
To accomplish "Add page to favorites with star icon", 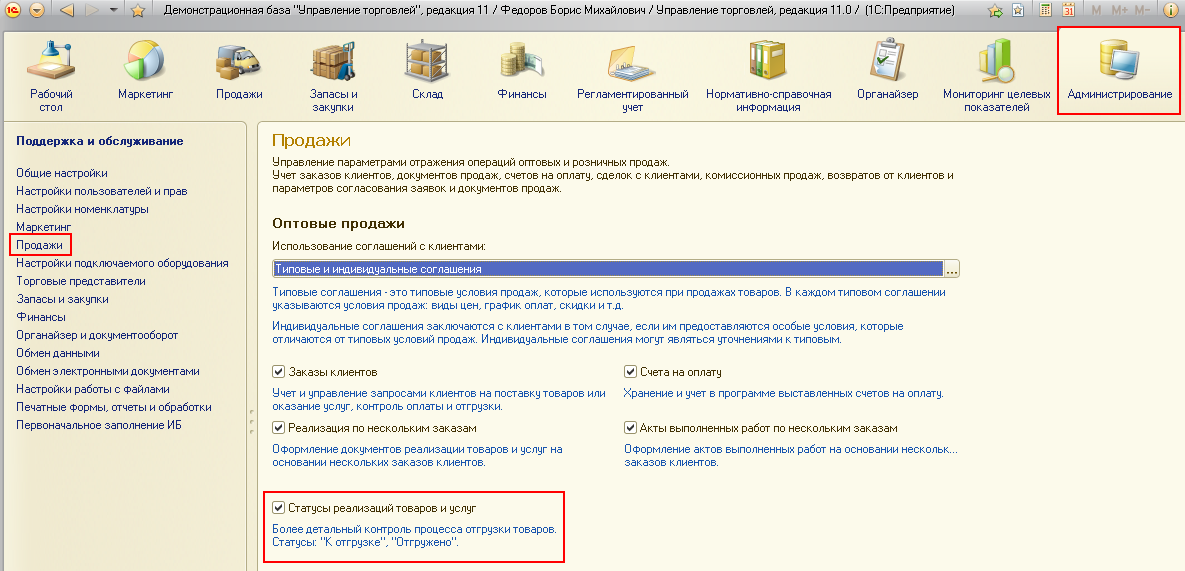I will pyautogui.click(x=138, y=10).
